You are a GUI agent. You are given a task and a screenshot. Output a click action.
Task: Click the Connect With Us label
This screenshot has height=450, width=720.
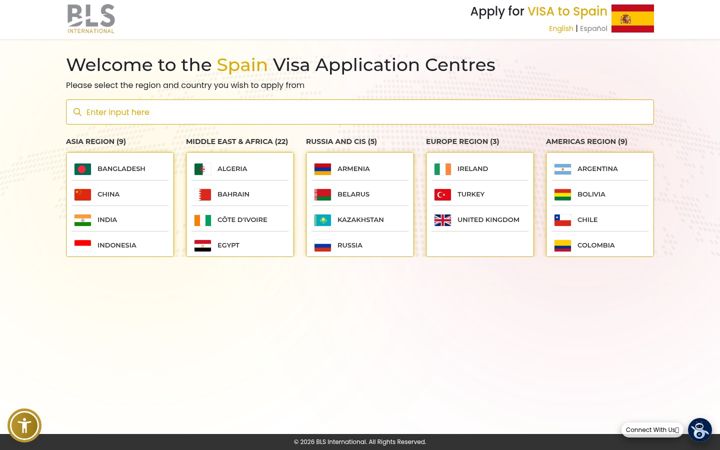(652, 430)
